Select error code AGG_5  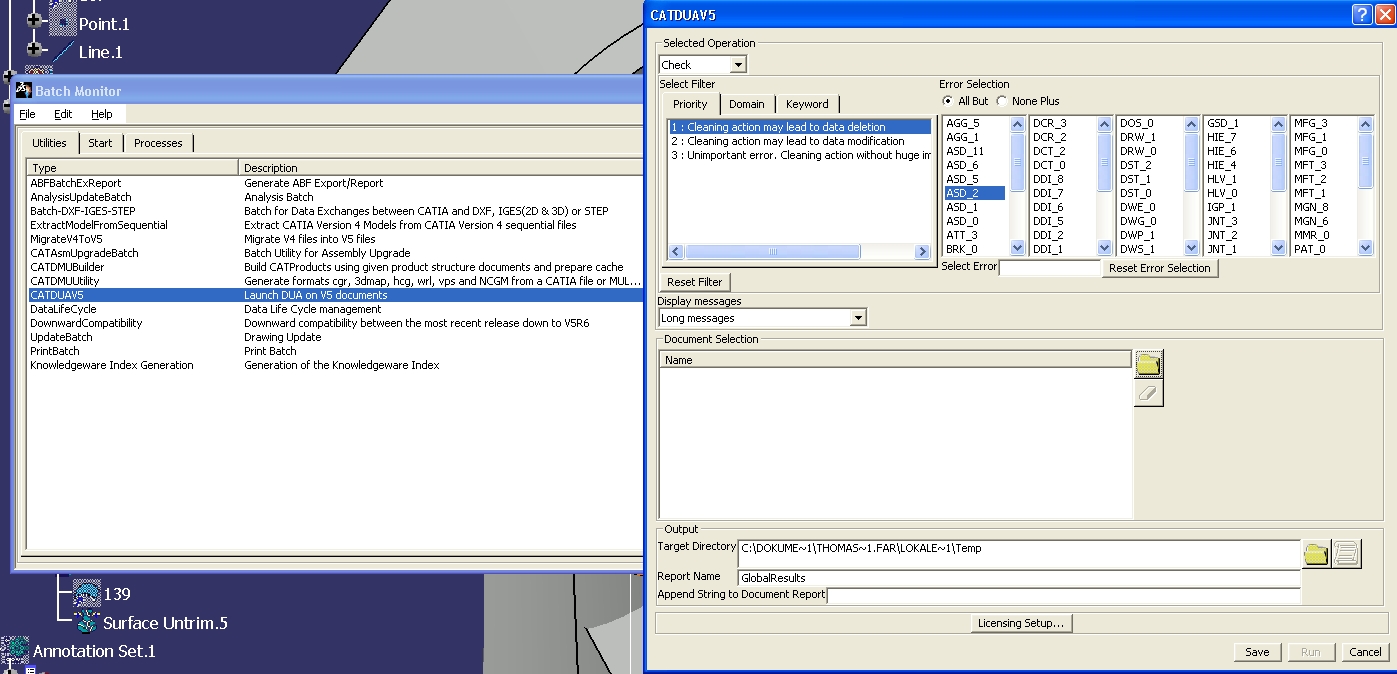(962, 123)
